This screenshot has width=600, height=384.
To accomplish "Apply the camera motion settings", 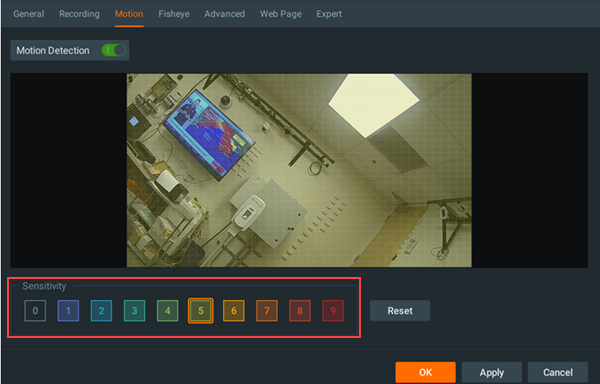I will [x=492, y=372].
